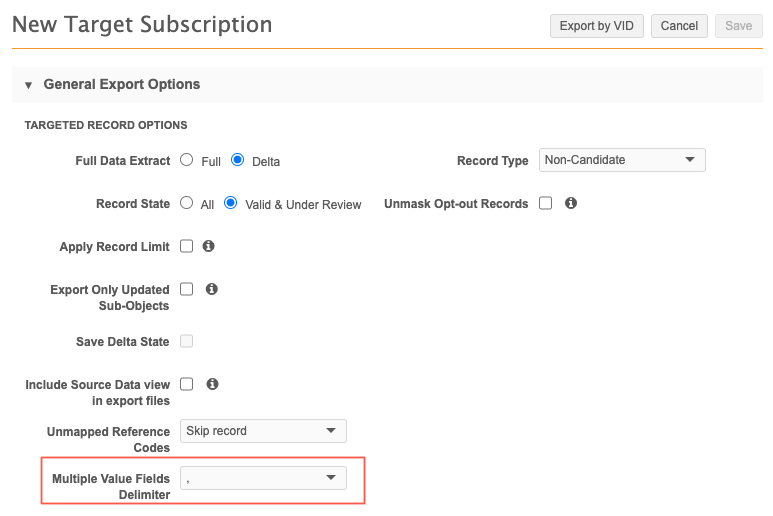Click info icon beside Unmask Opt-out Records
The height and width of the screenshot is (516, 773).
pos(571,203)
